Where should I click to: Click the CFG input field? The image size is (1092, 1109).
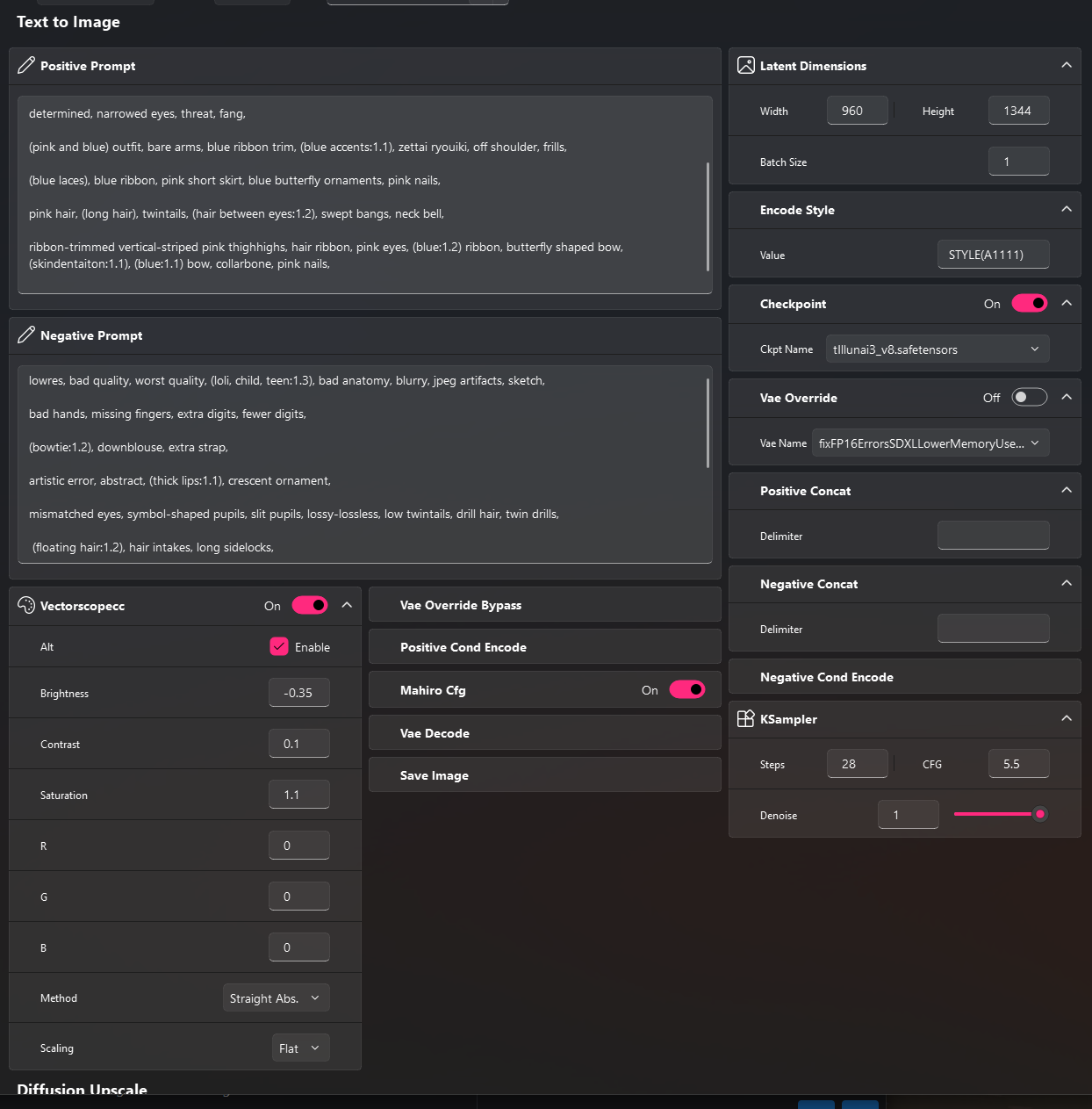point(1019,764)
